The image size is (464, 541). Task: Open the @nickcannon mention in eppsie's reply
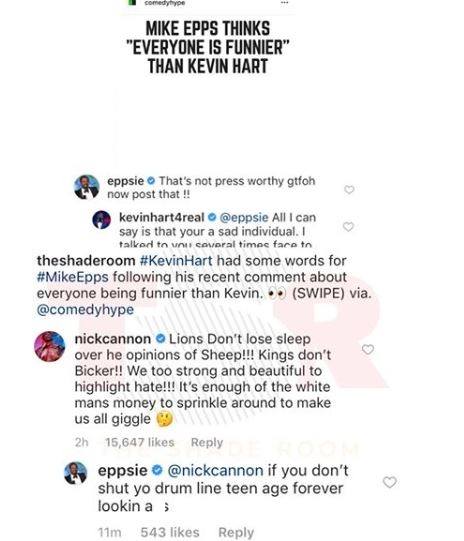pyautogui.click(x=215, y=471)
